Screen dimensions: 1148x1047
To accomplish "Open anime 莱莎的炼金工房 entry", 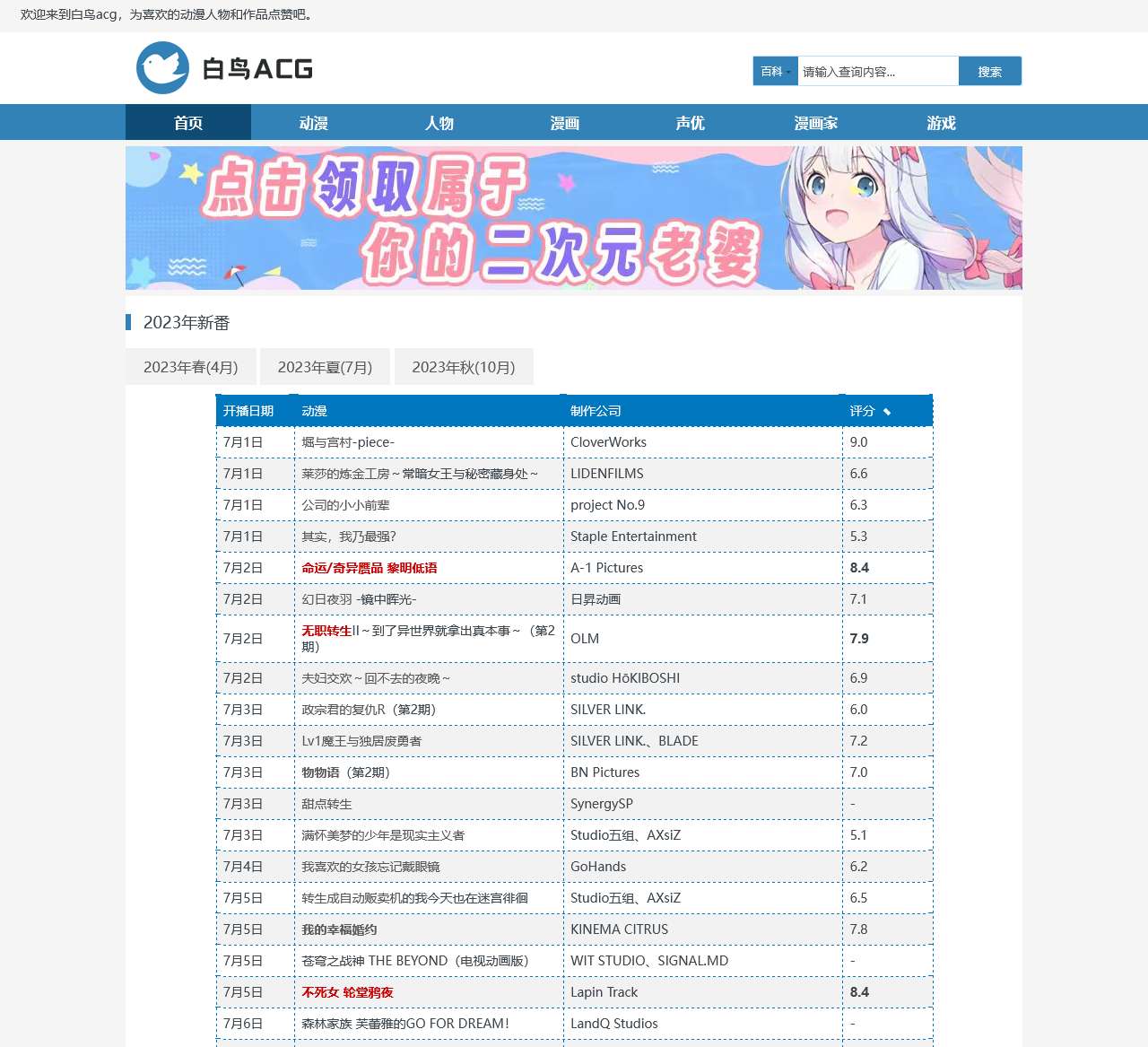I will click(x=420, y=474).
